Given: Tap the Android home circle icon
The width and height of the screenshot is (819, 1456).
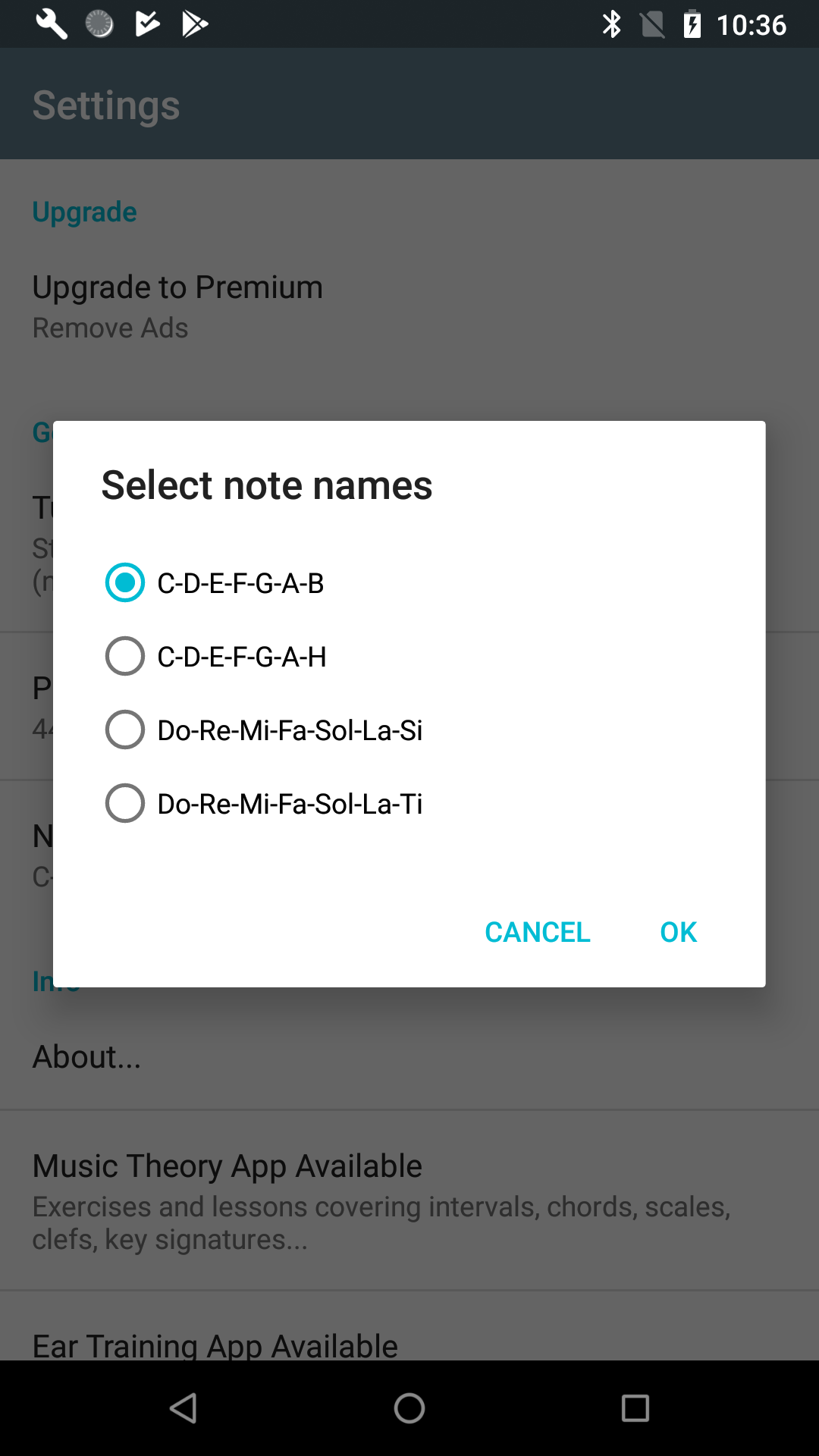Looking at the screenshot, I should (x=409, y=1408).
